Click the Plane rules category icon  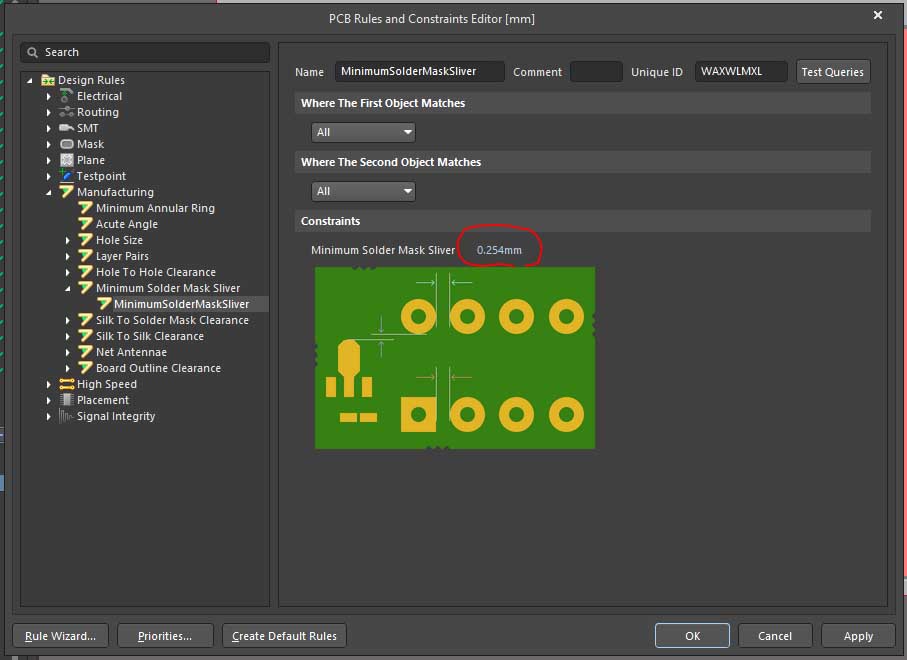(67, 160)
